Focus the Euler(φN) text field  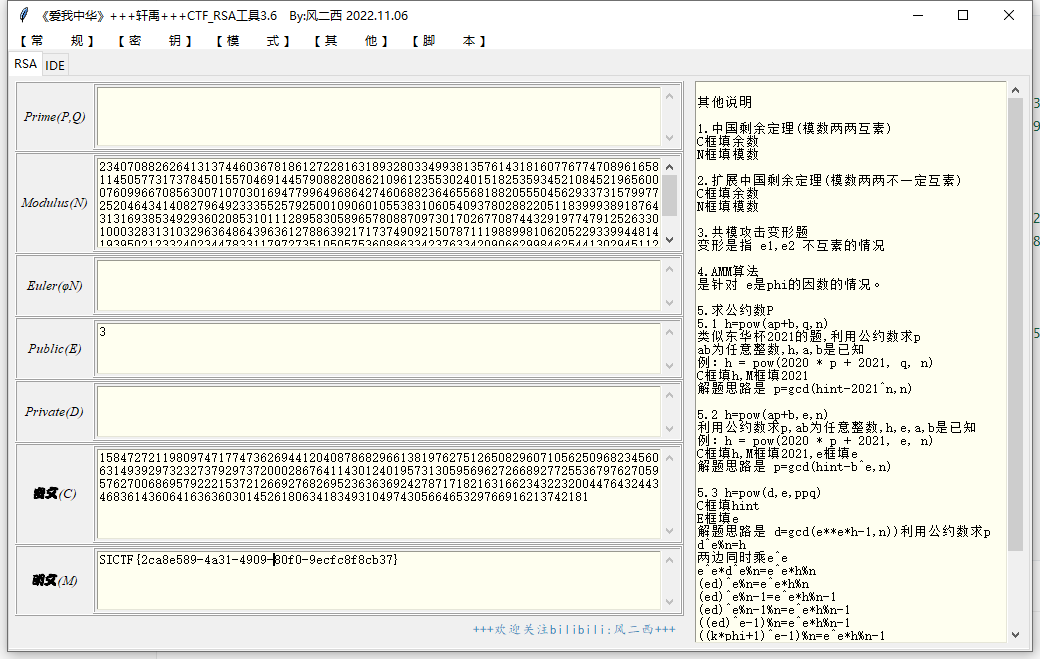click(x=378, y=285)
